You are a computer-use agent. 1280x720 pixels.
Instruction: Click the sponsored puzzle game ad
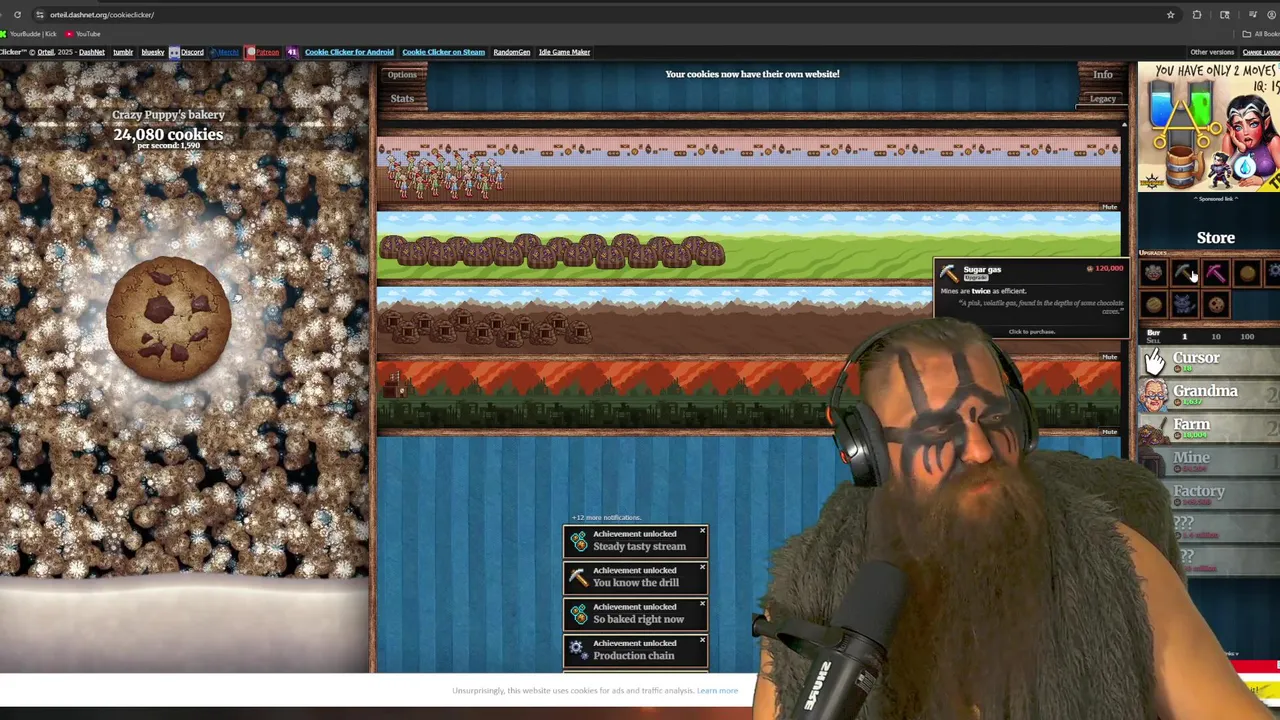pyautogui.click(x=1209, y=127)
